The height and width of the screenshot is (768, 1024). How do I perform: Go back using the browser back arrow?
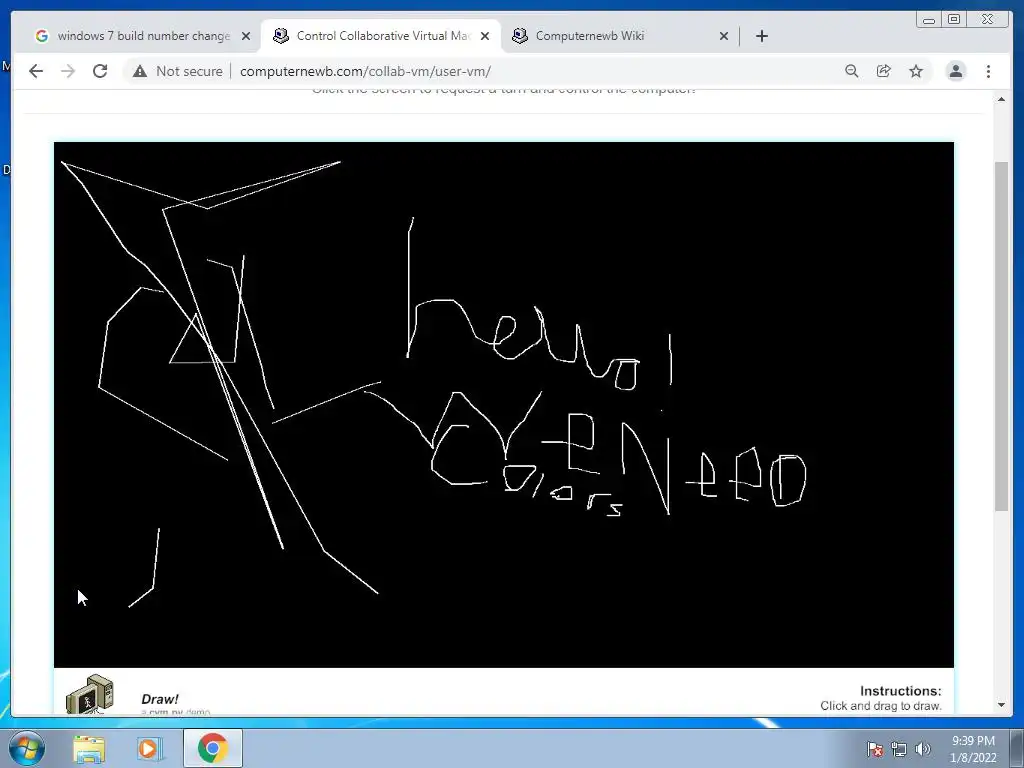(36, 71)
